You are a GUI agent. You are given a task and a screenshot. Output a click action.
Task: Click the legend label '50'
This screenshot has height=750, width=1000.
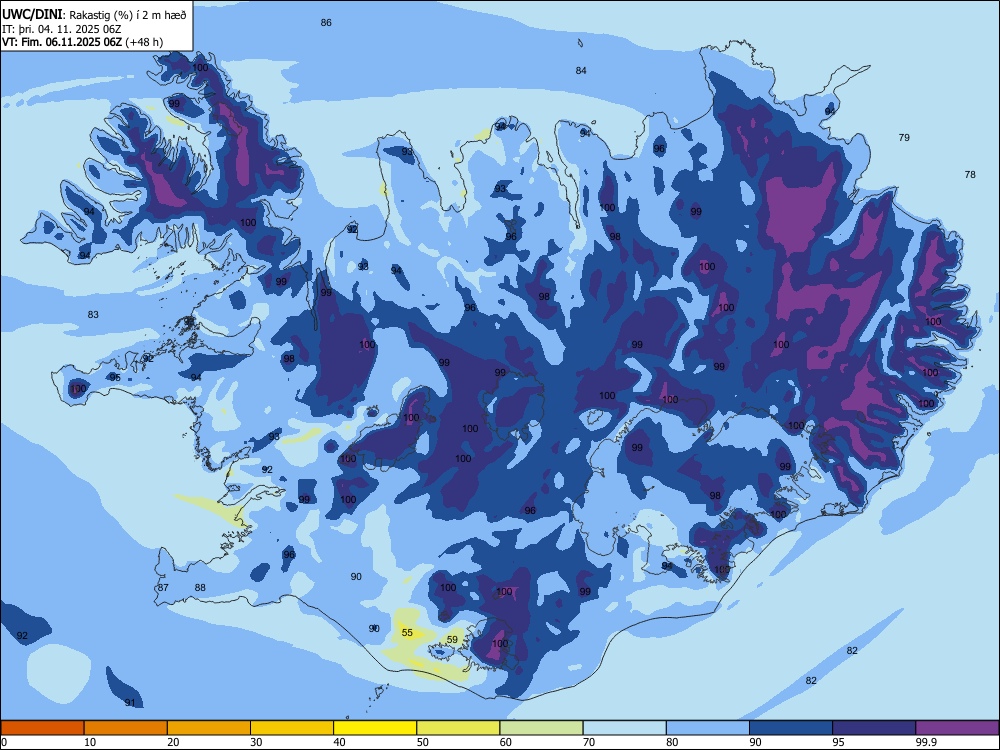423,742
